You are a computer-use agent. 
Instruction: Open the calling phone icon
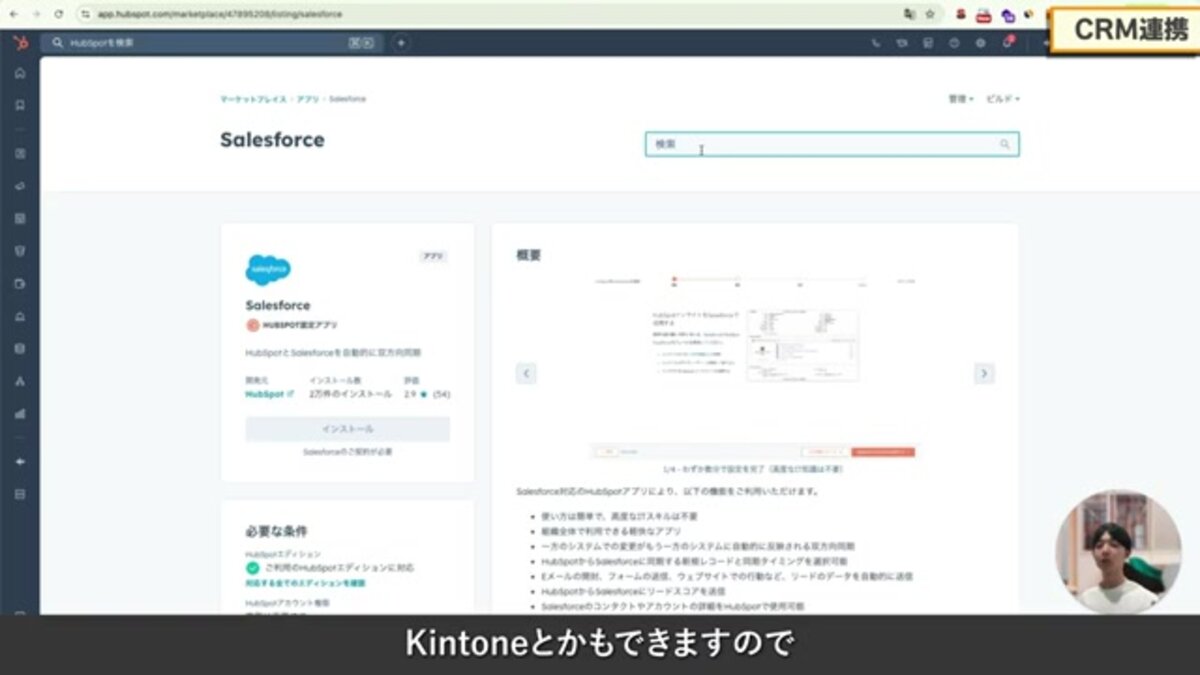click(877, 43)
